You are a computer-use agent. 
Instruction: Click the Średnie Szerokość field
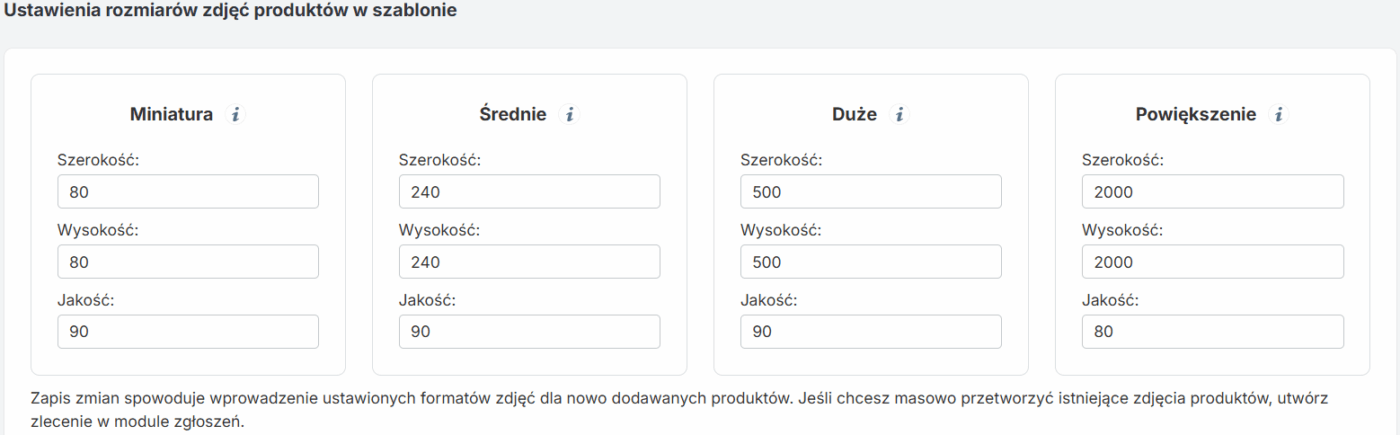(529, 192)
